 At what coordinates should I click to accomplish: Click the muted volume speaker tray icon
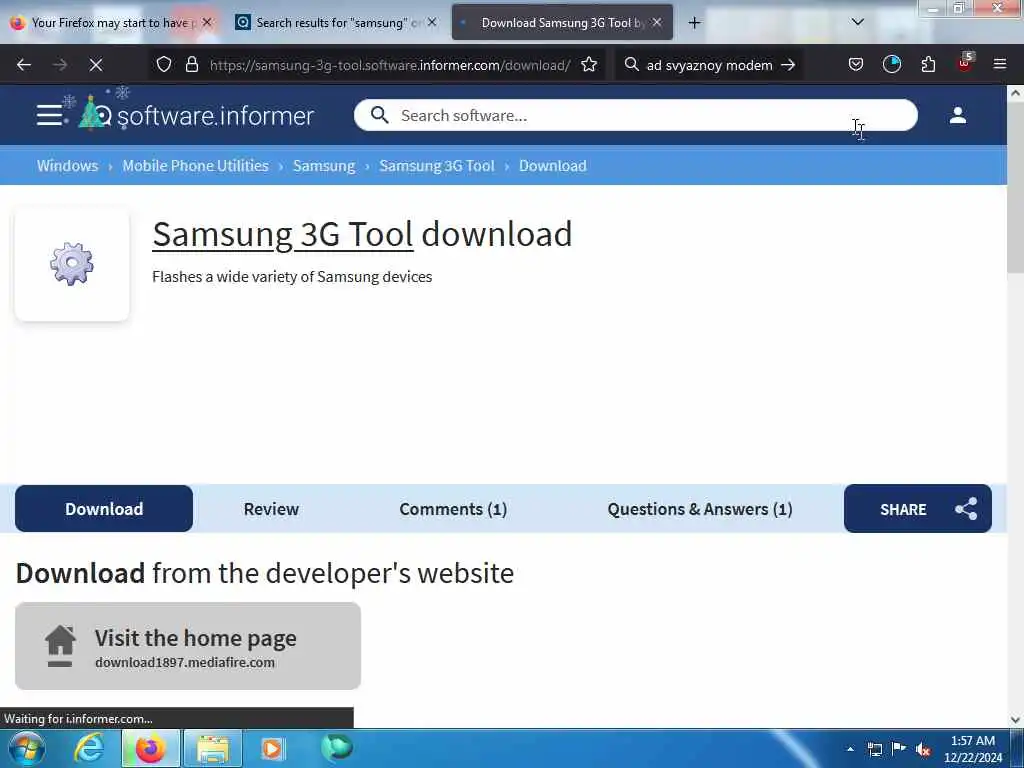pyautogui.click(x=923, y=750)
